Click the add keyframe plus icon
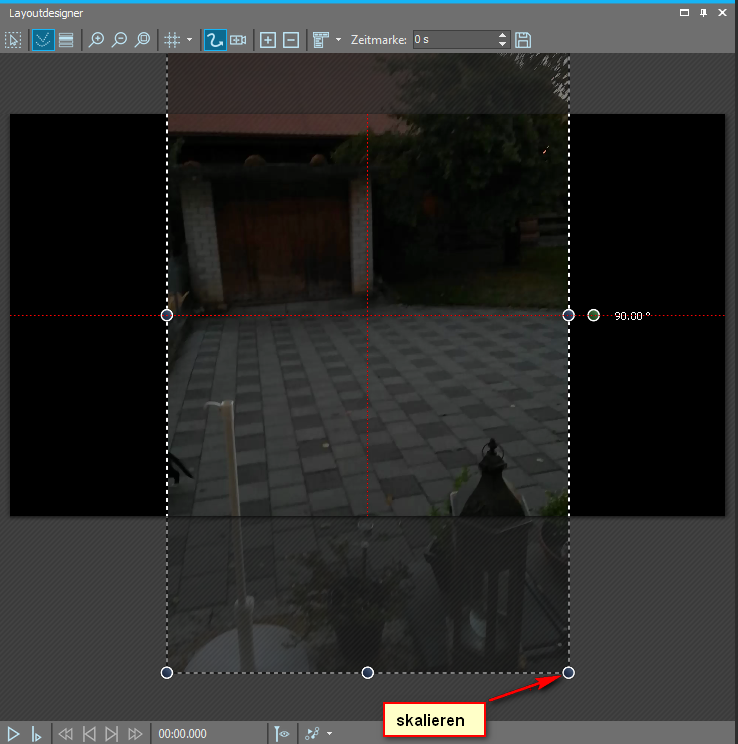 267,40
